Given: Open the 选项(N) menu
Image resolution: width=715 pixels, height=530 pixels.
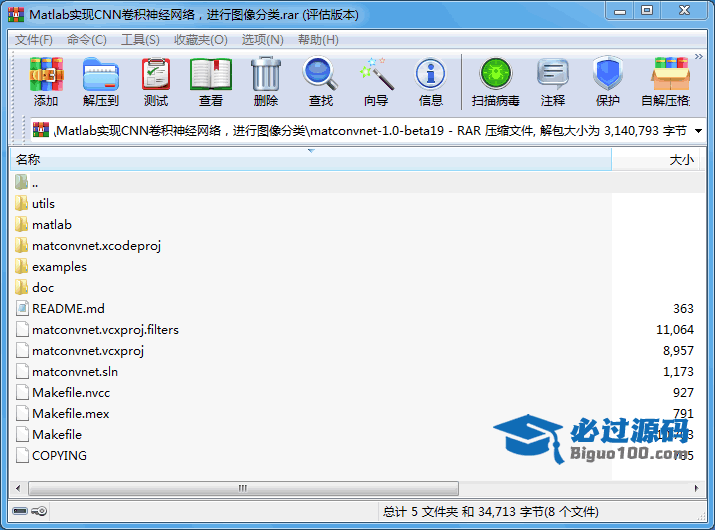Looking at the screenshot, I should tap(263, 40).
